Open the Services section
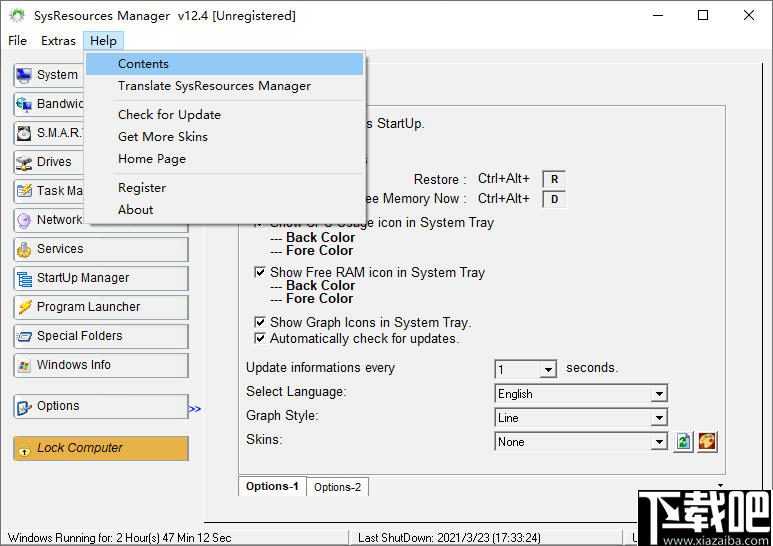773x546 pixels. pyautogui.click(x=101, y=249)
